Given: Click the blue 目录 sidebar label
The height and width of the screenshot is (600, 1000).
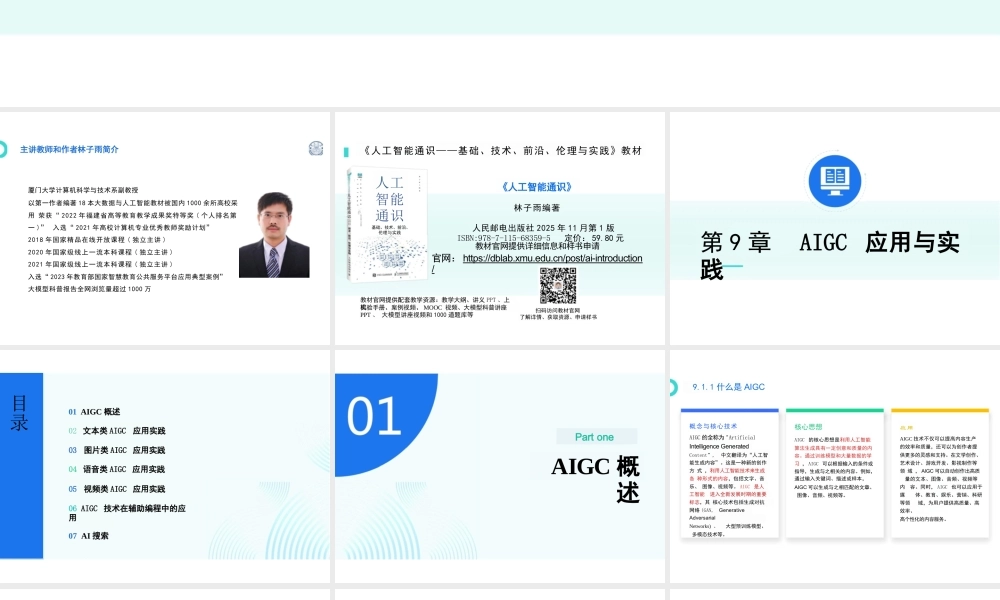Looking at the screenshot, I should tap(19, 413).
